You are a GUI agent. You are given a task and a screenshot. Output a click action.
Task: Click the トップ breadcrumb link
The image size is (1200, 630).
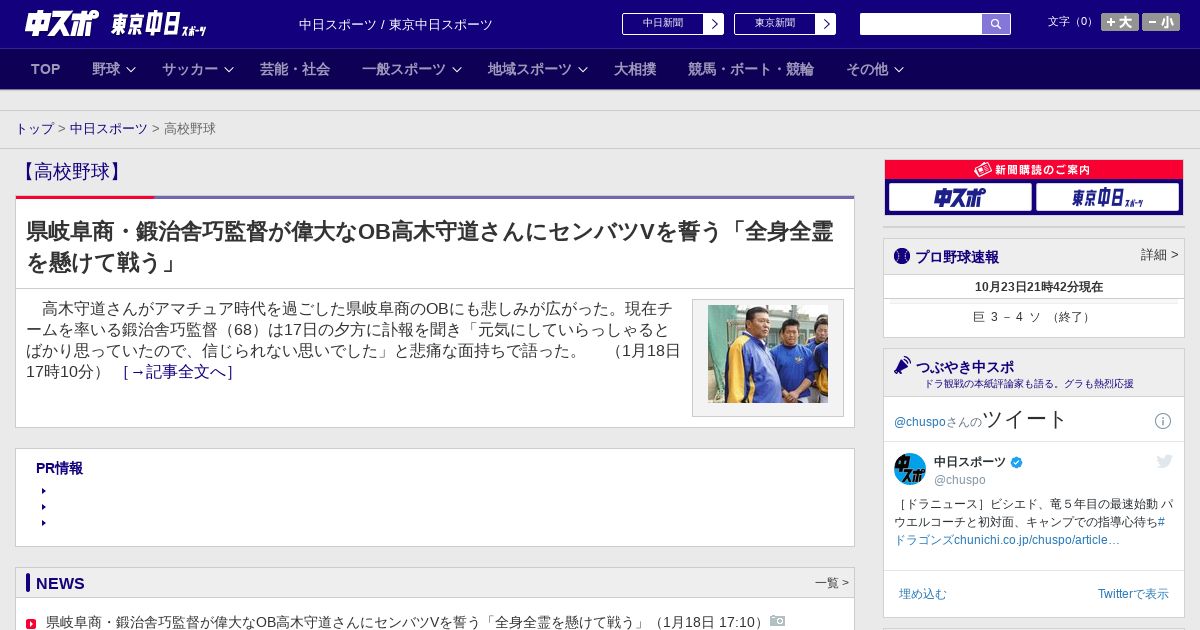(35, 129)
